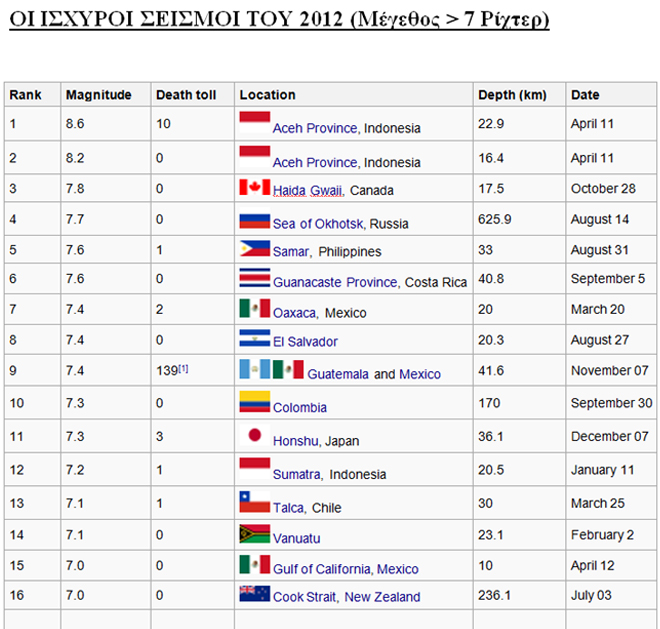Click the Chile flag icon
Image resolution: width=660 pixels, height=629 pixels.
click(255, 503)
